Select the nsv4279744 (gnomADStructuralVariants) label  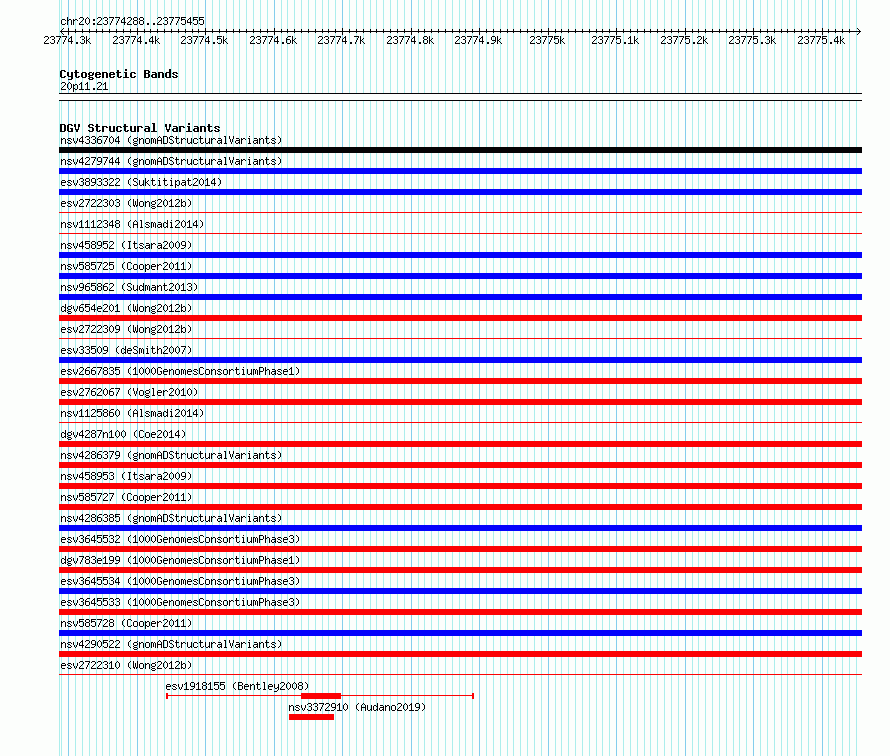[171, 161]
